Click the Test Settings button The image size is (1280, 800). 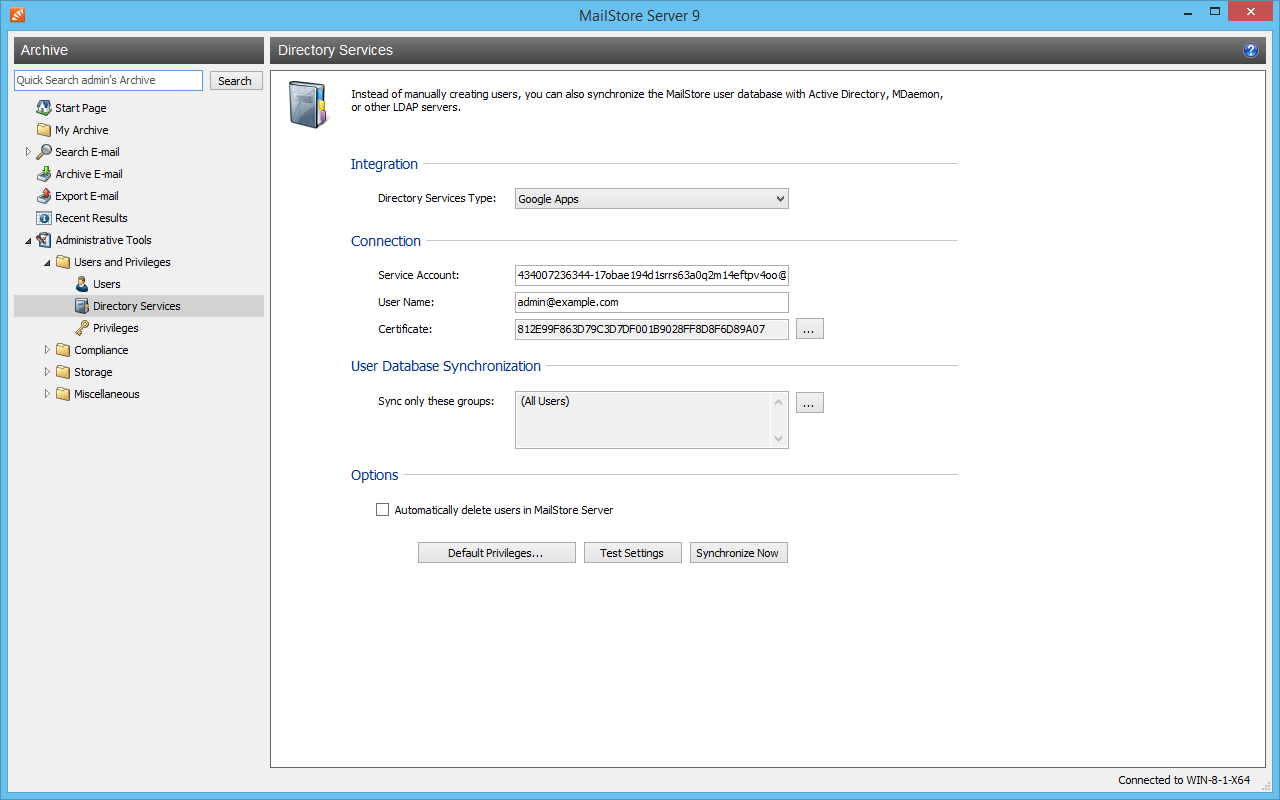coord(632,553)
